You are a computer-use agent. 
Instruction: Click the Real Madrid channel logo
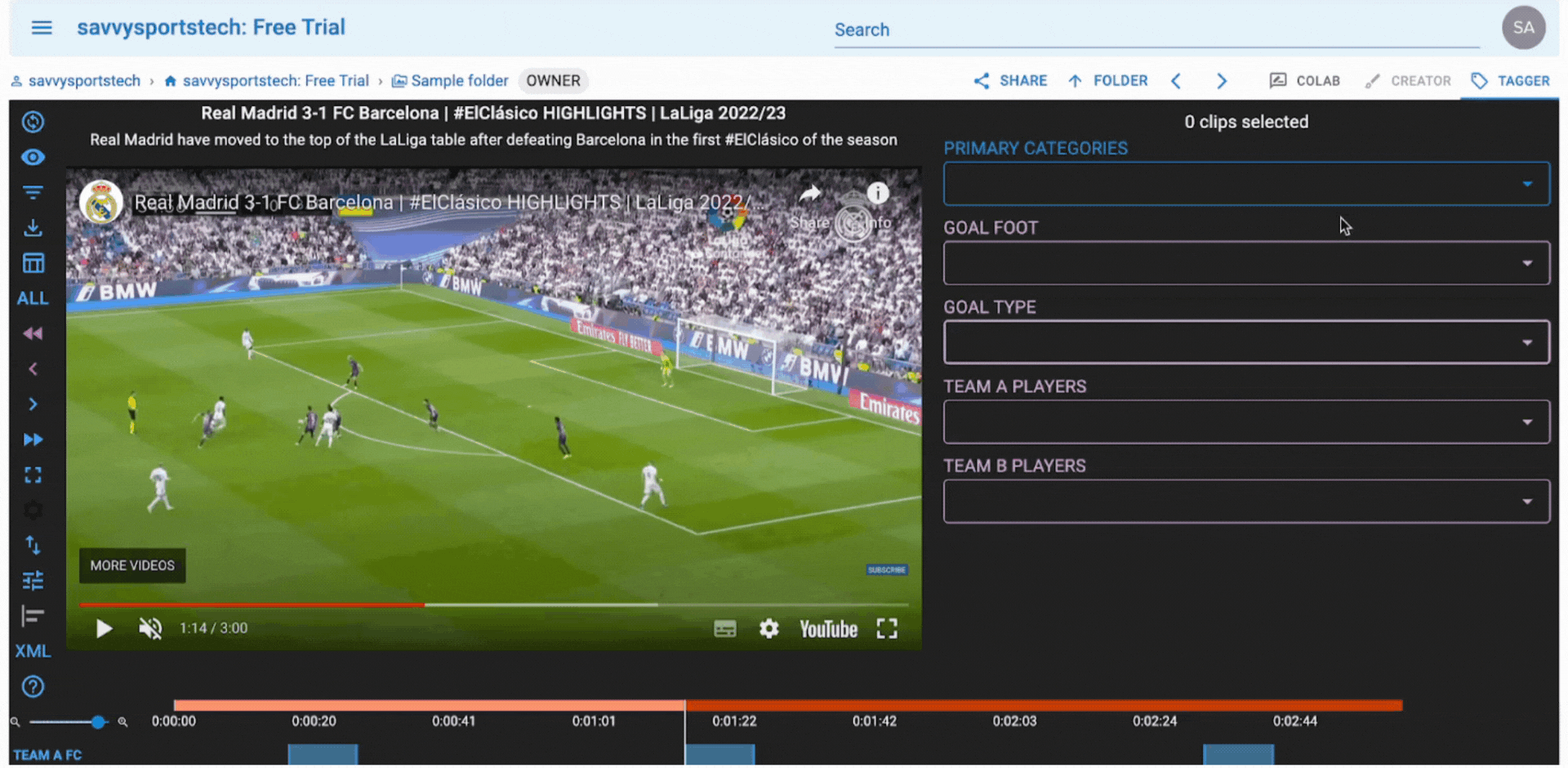[x=101, y=202]
